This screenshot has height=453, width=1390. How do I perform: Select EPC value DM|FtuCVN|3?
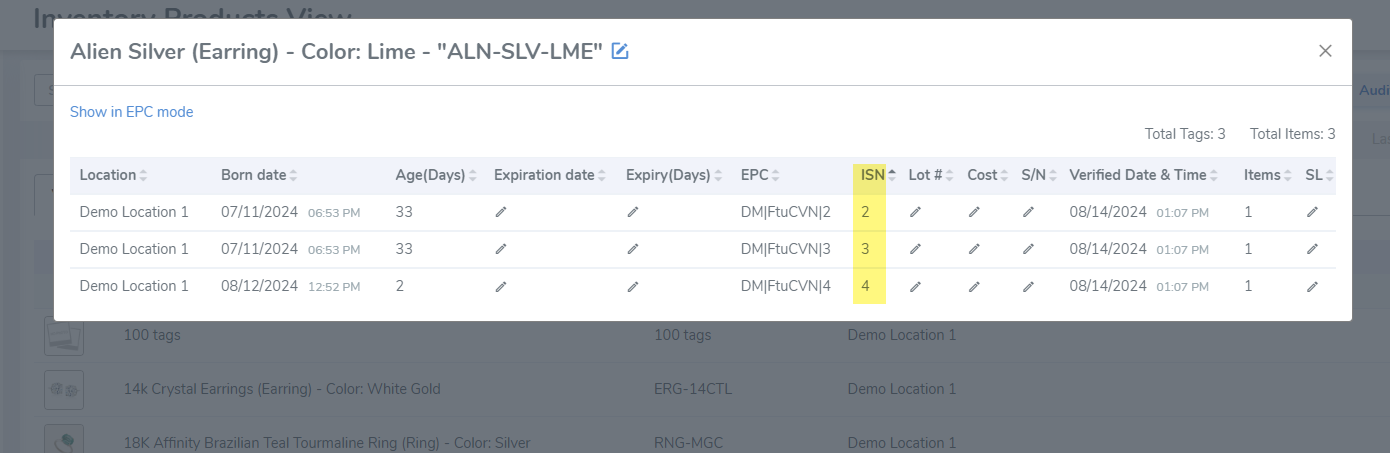(x=786, y=249)
